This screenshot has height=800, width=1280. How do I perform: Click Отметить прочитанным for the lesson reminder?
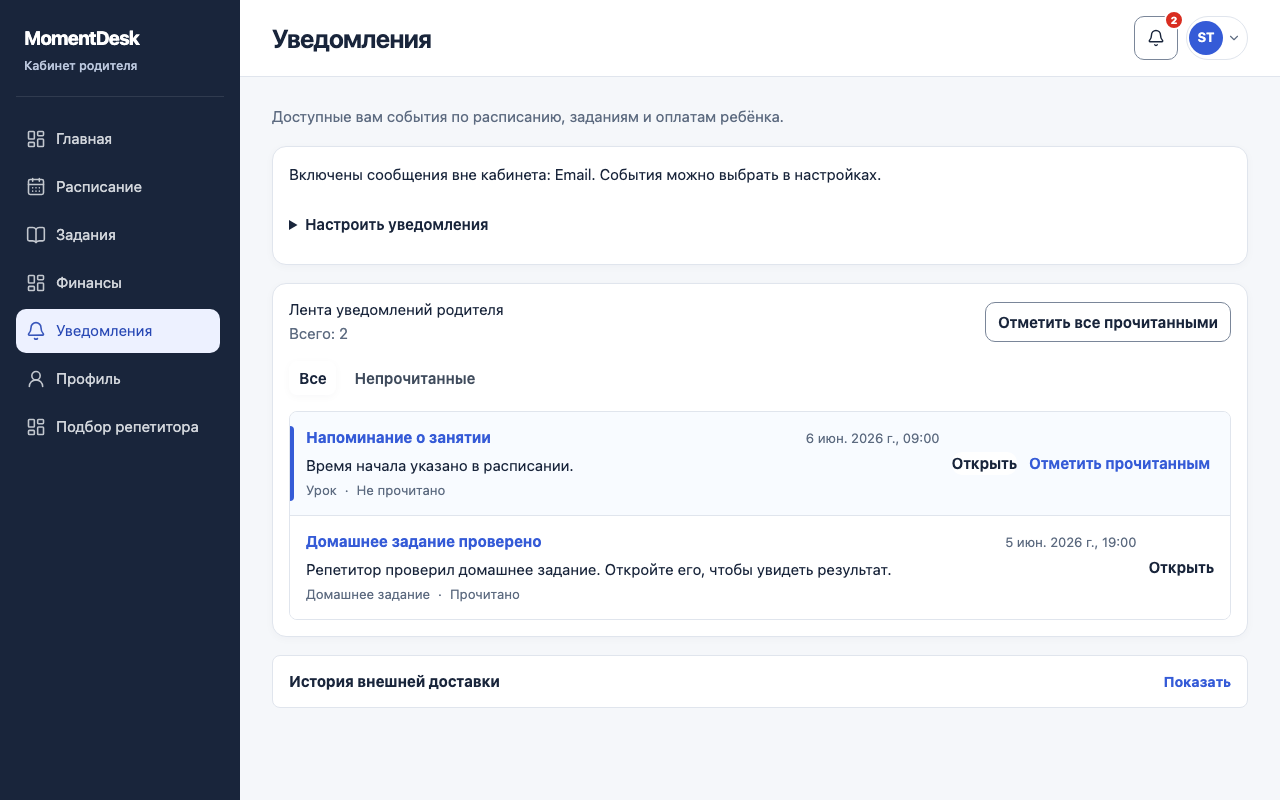click(x=1120, y=464)
